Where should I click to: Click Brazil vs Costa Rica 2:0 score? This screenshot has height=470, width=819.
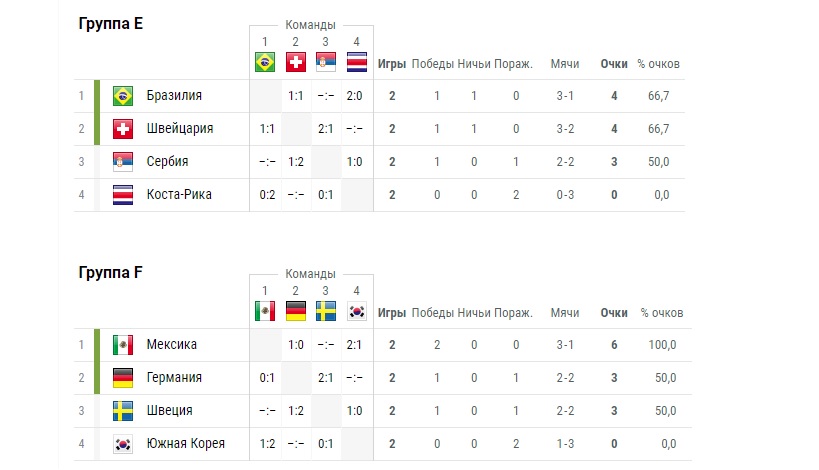tap(354, 96)
